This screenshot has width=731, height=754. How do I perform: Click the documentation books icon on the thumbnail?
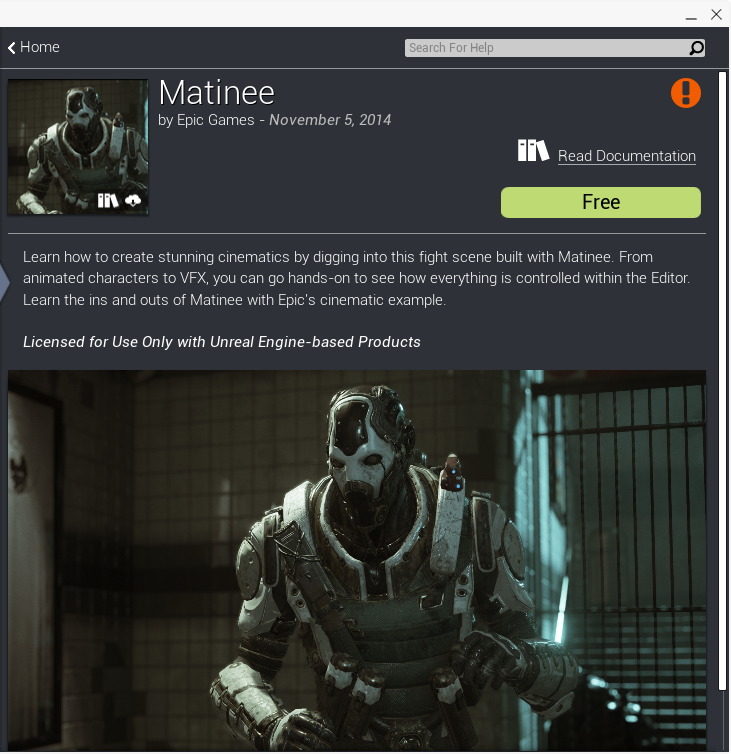tap(108, 201)
